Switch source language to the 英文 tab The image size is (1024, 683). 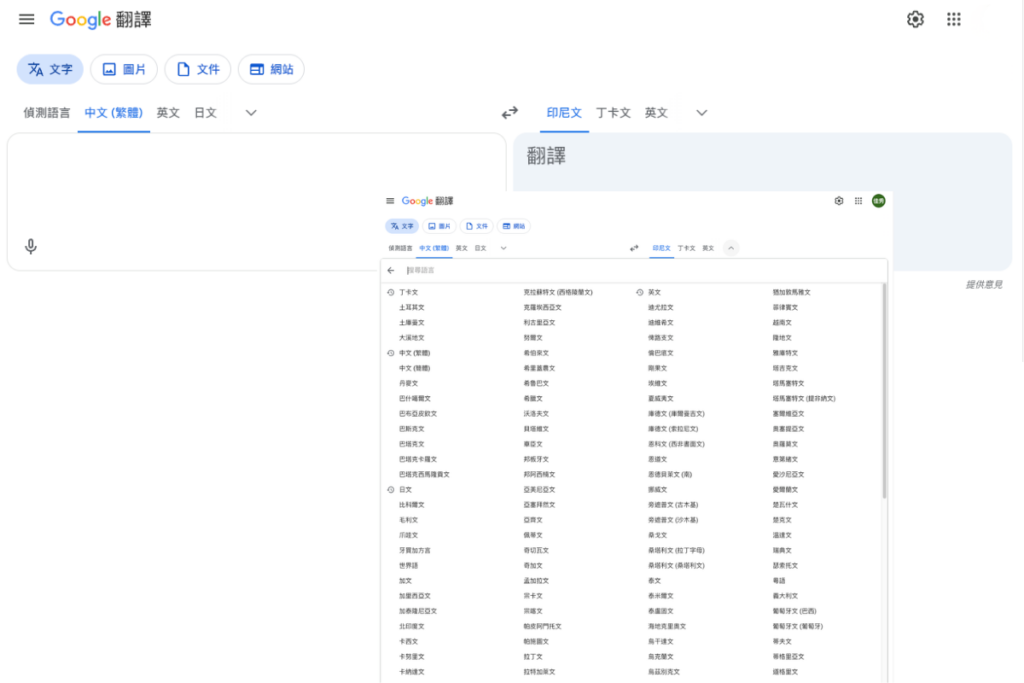pyautogui.click(x=168, y=113)
